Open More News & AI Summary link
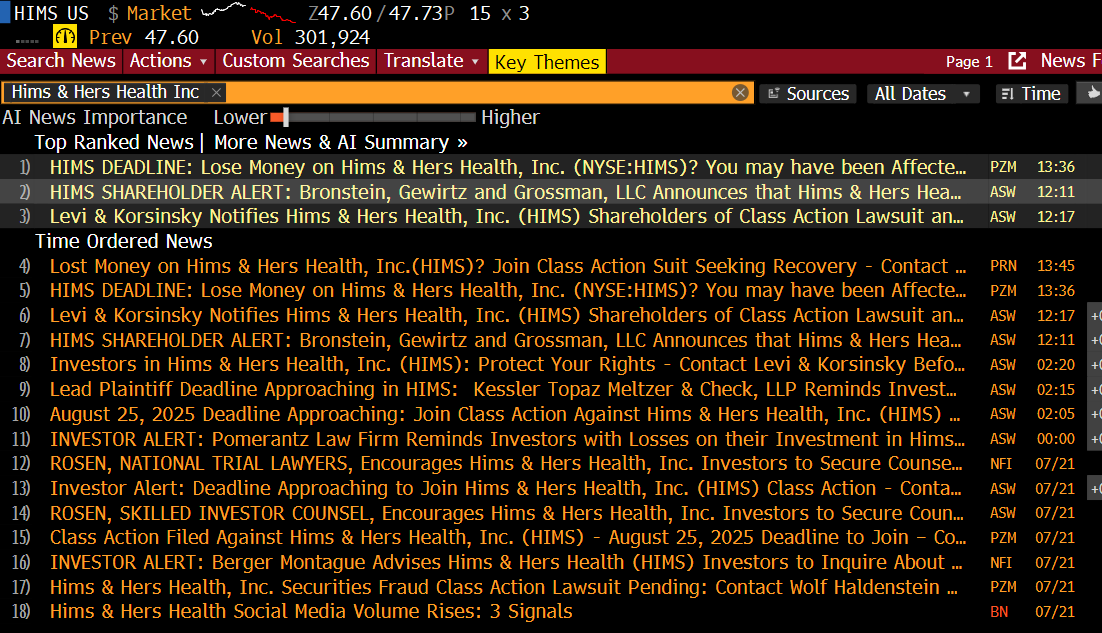The width and height of the screenshot is (1102, 633). click(340, 143)
